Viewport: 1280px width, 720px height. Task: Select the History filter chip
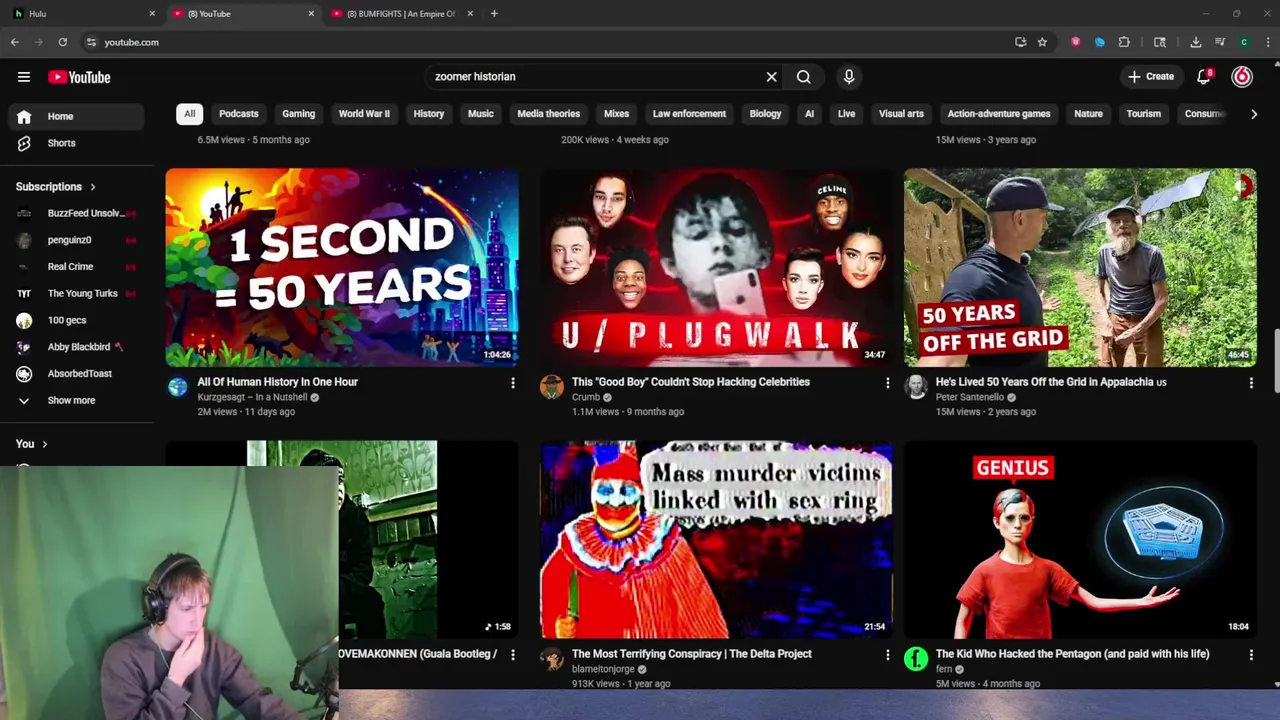point(429,114)
